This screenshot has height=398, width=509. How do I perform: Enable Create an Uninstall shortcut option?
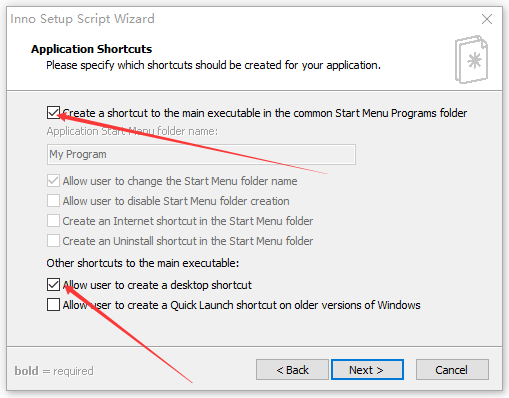pos(53,241)
